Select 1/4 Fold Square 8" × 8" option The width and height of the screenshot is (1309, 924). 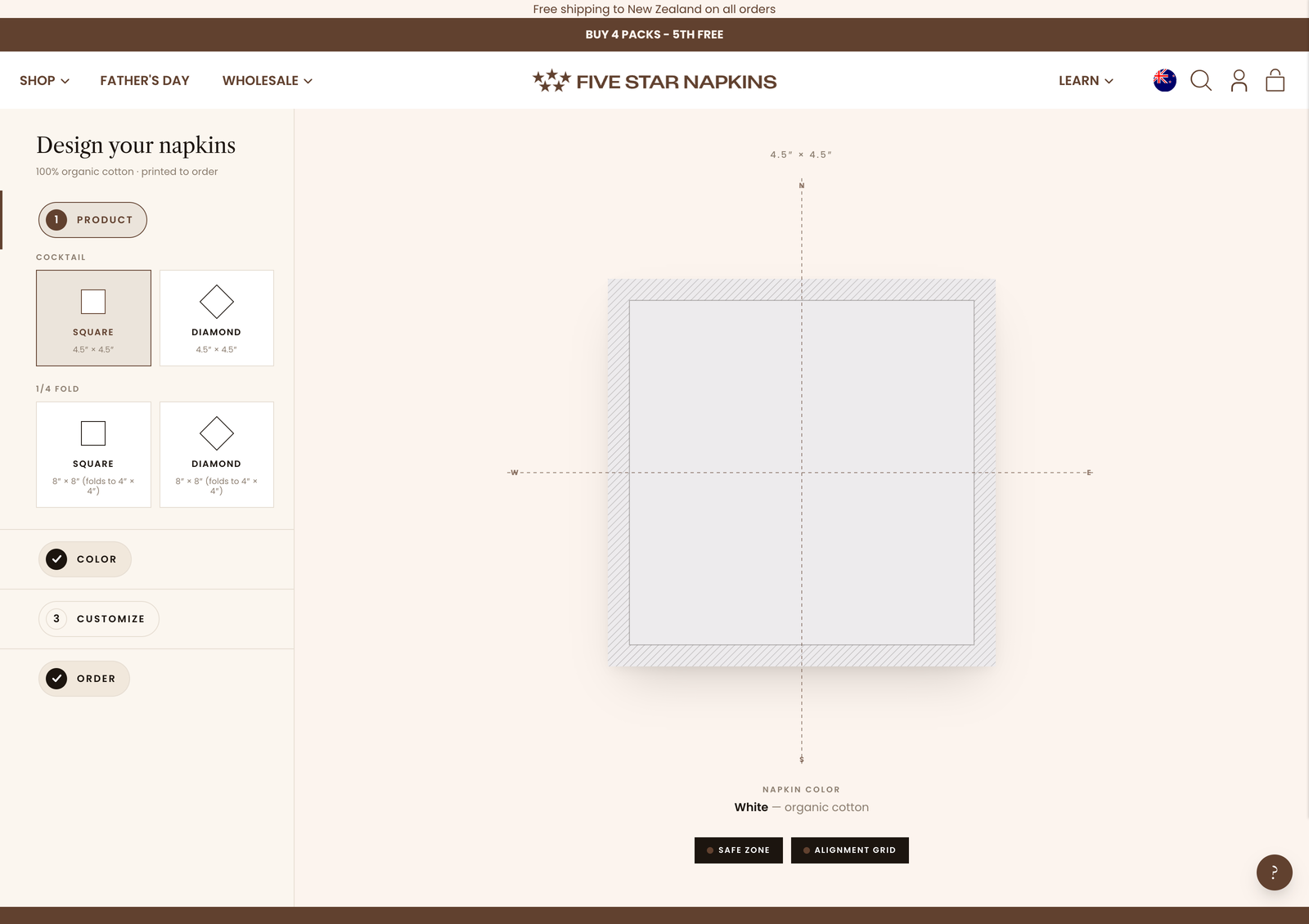coord(93,455)
